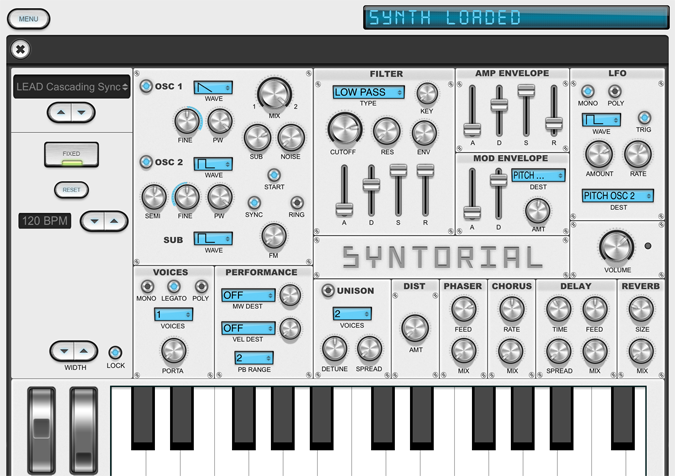The image size is (675, 476).
Task: Open the MW Dest dropdown menu
Action: [247, 295]
